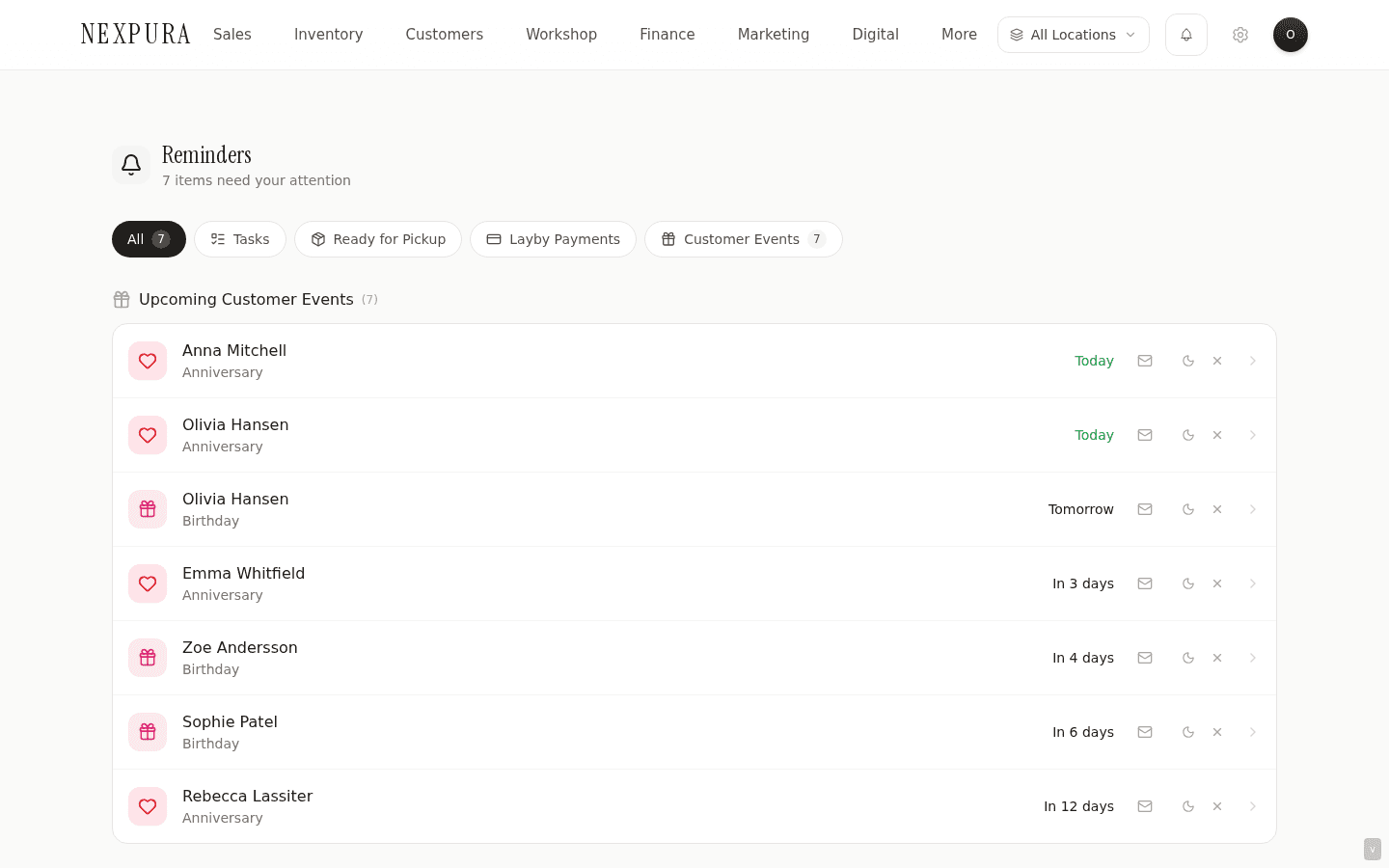
Task: Select Anna Mitchell customer name
Action: pos(234,351)
